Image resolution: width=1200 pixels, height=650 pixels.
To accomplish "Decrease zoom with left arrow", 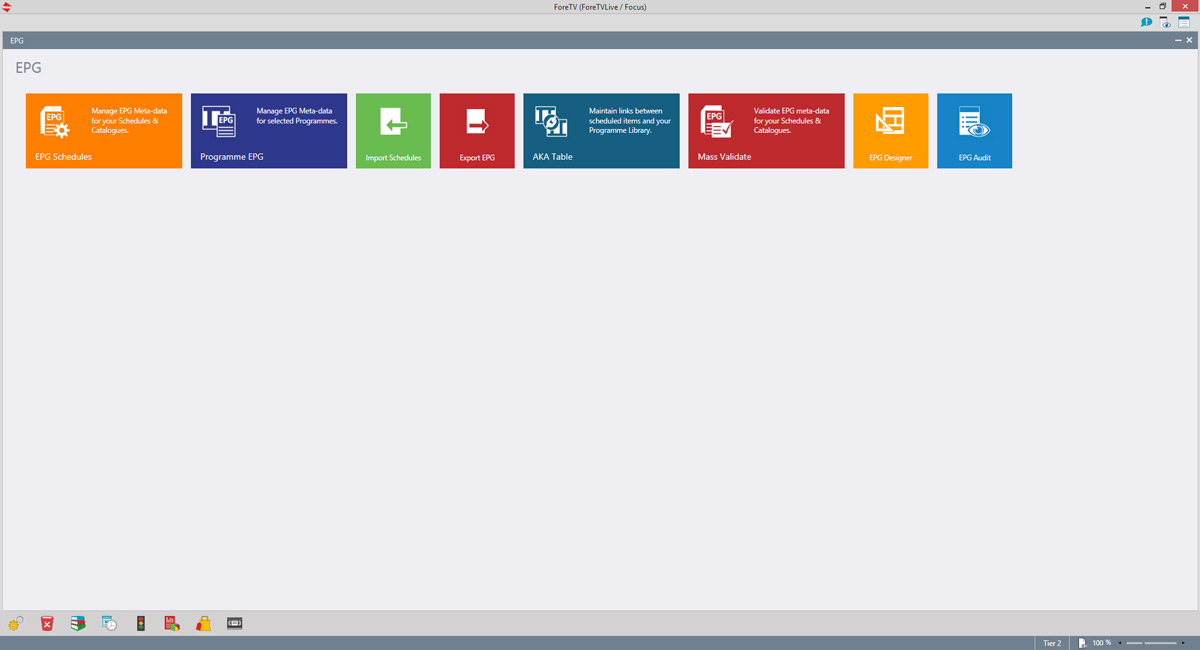I will (x=1120, y=643).
